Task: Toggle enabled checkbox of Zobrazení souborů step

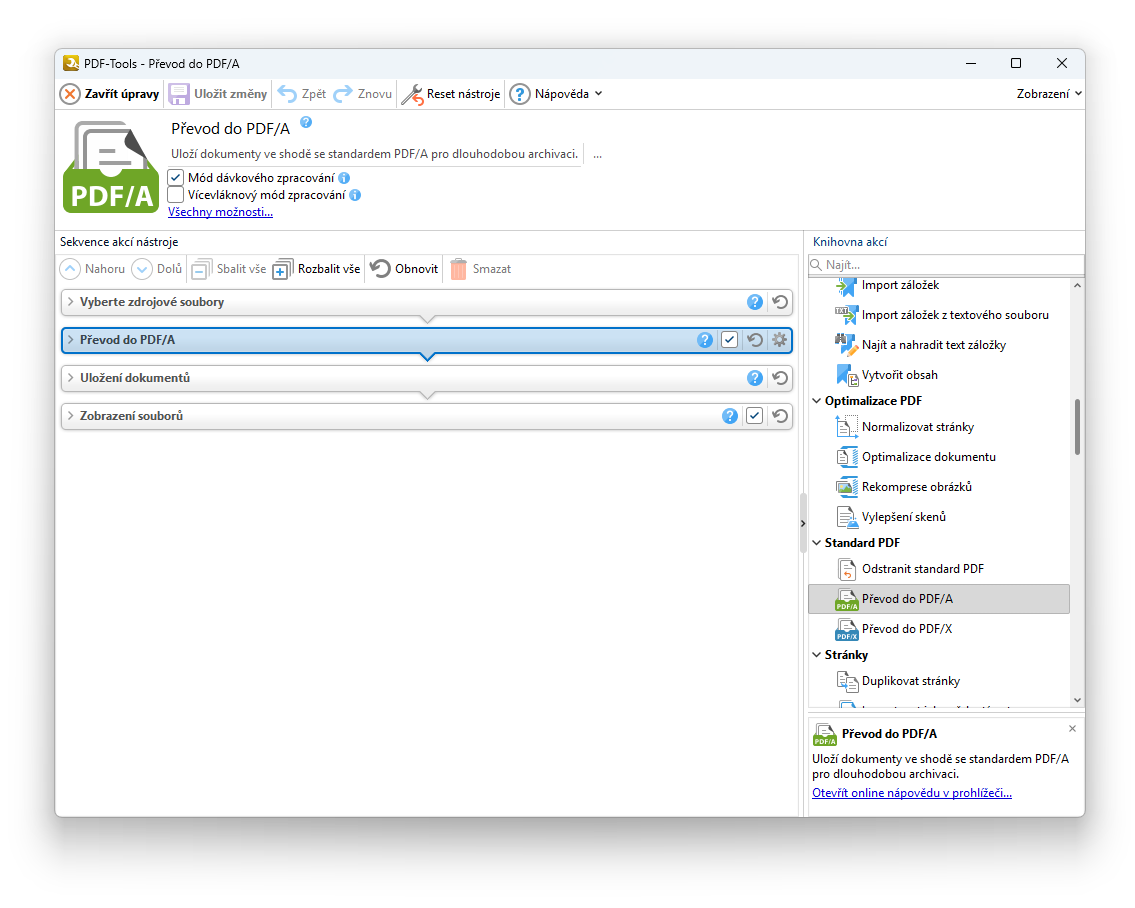Action: tap(754, 416)
